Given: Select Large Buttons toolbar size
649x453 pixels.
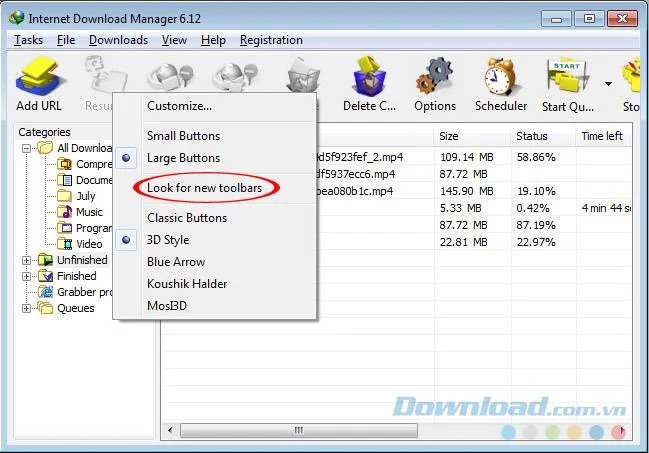Looking at the screenshot, I should (183, 158).
